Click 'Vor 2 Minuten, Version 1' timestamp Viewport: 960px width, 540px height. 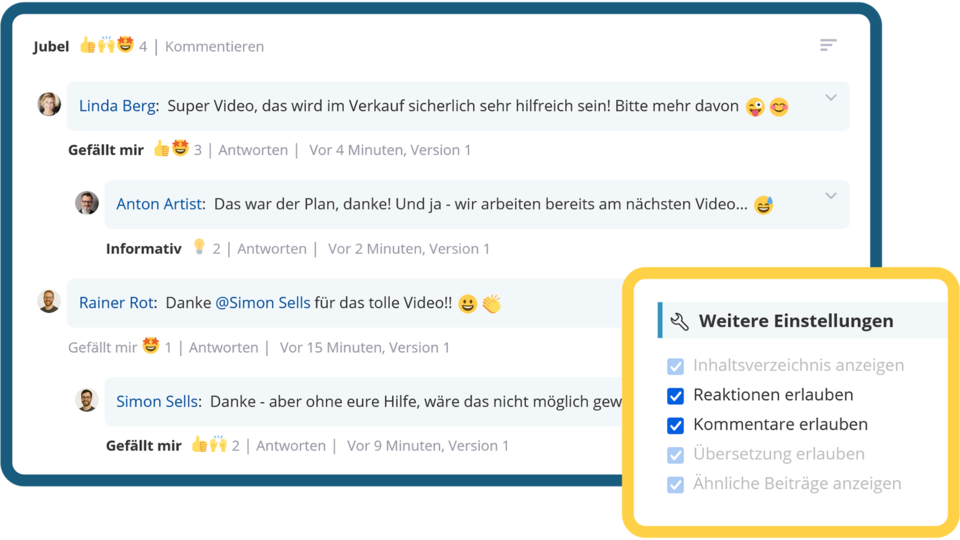409,249
